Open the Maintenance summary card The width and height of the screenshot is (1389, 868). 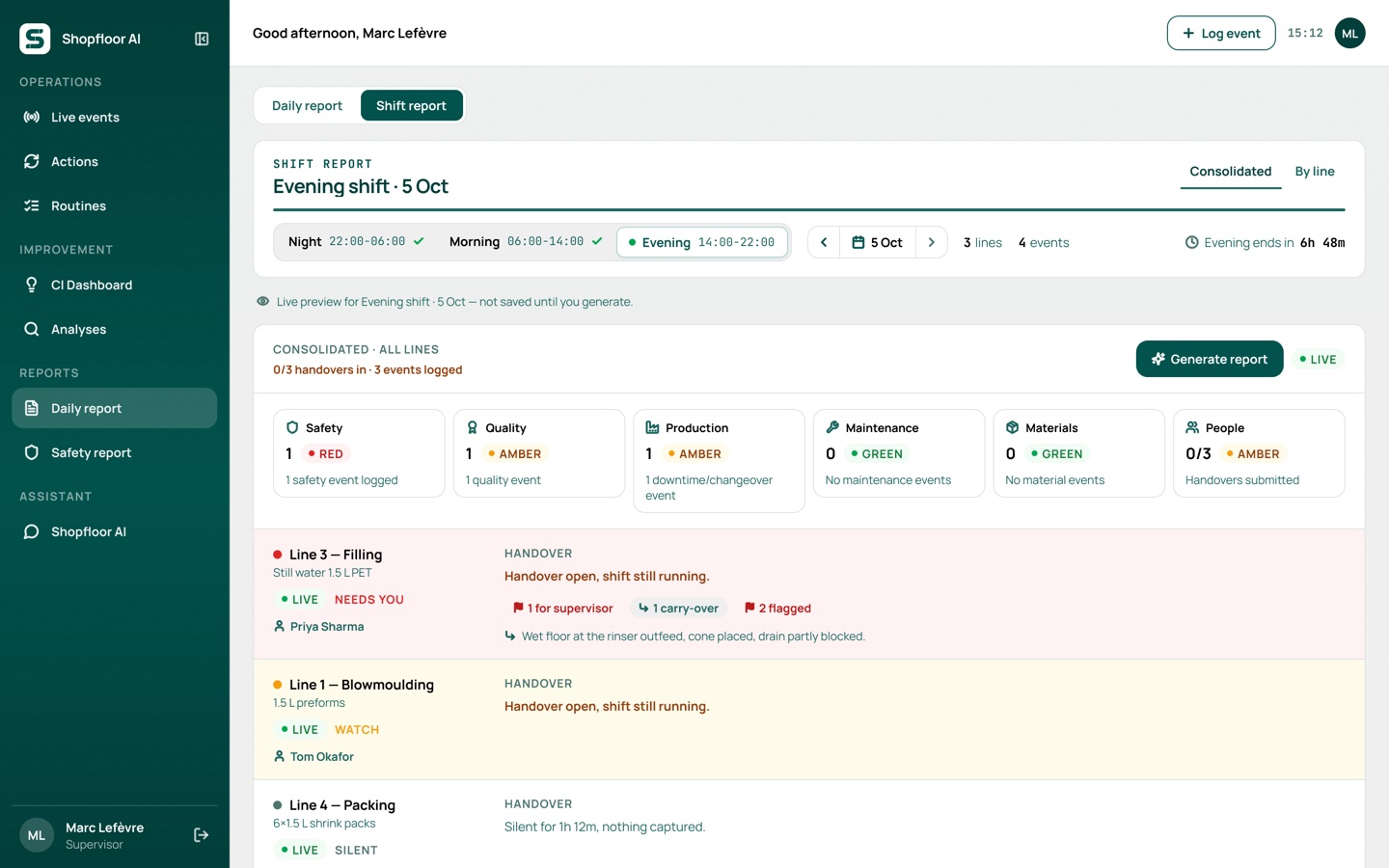point(899,453)
